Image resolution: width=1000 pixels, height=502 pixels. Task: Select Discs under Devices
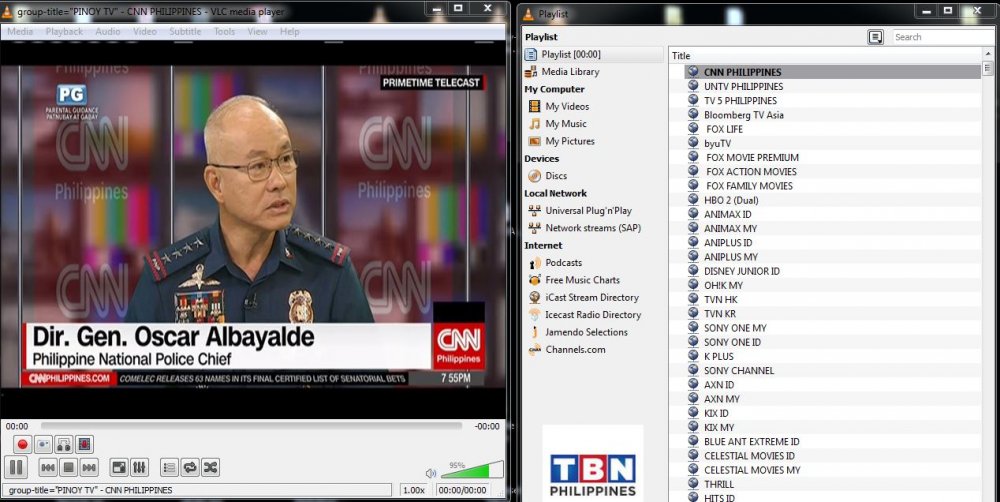pos(555,175)
